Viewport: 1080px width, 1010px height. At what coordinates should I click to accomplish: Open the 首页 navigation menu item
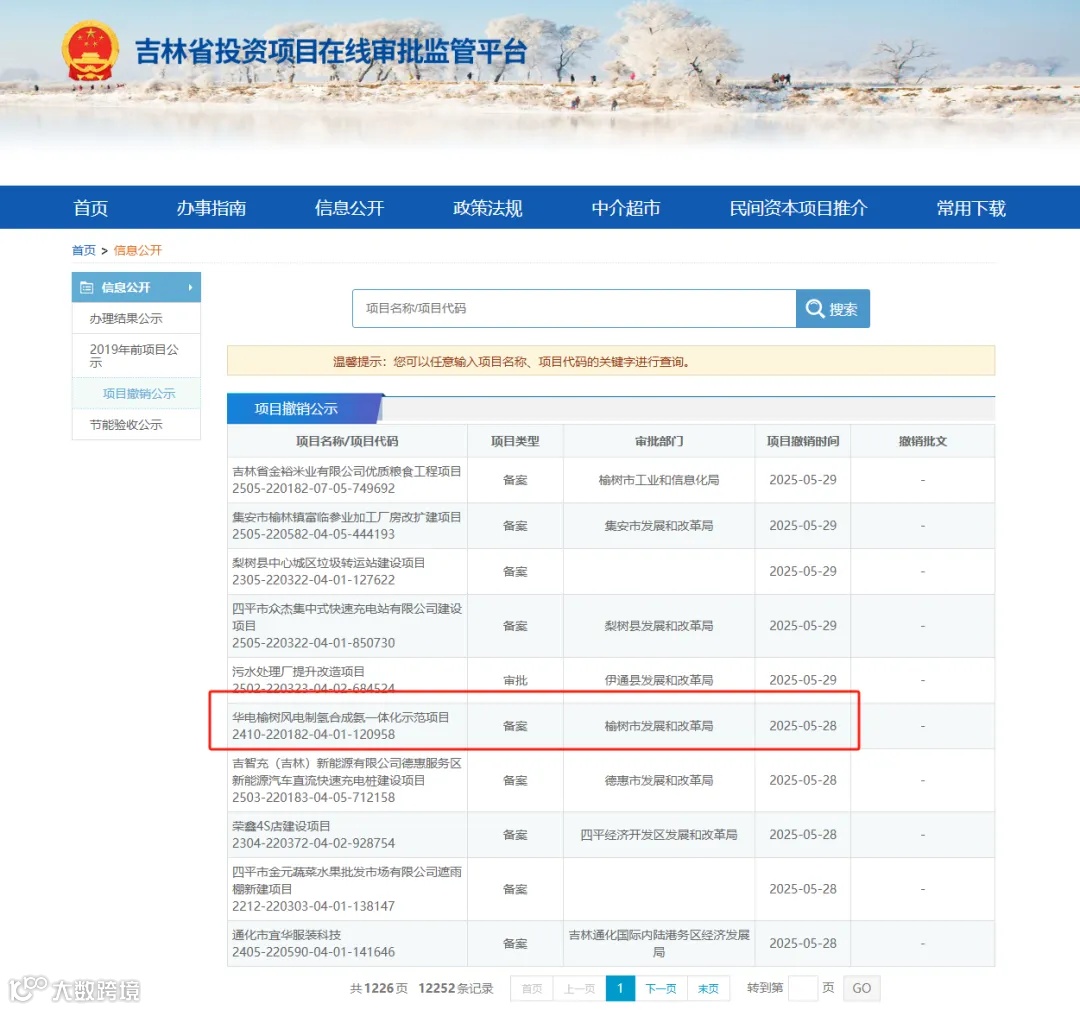point(91,207)
